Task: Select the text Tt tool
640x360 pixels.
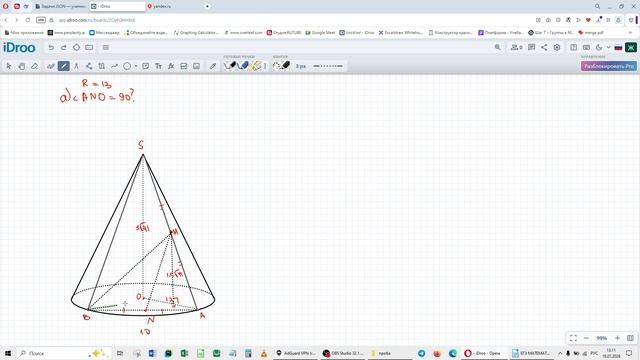Action: 158,66
